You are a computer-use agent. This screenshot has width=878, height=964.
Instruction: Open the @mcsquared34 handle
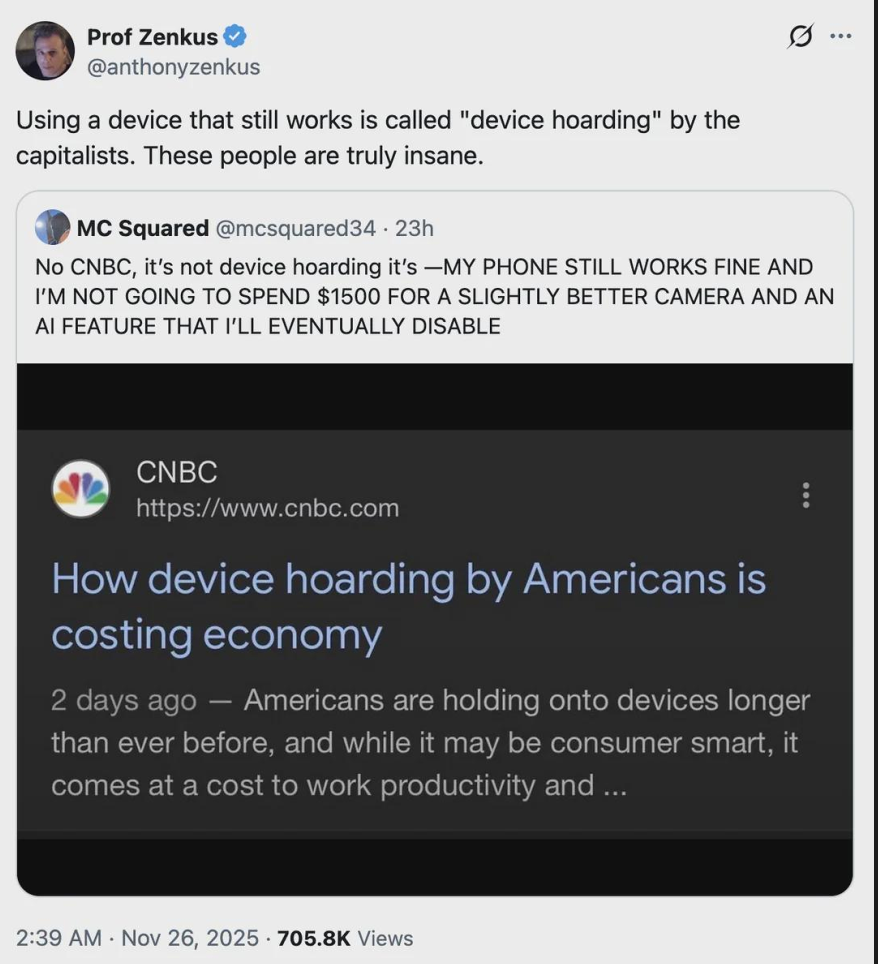pyautogui.click(x=296, y=228)
